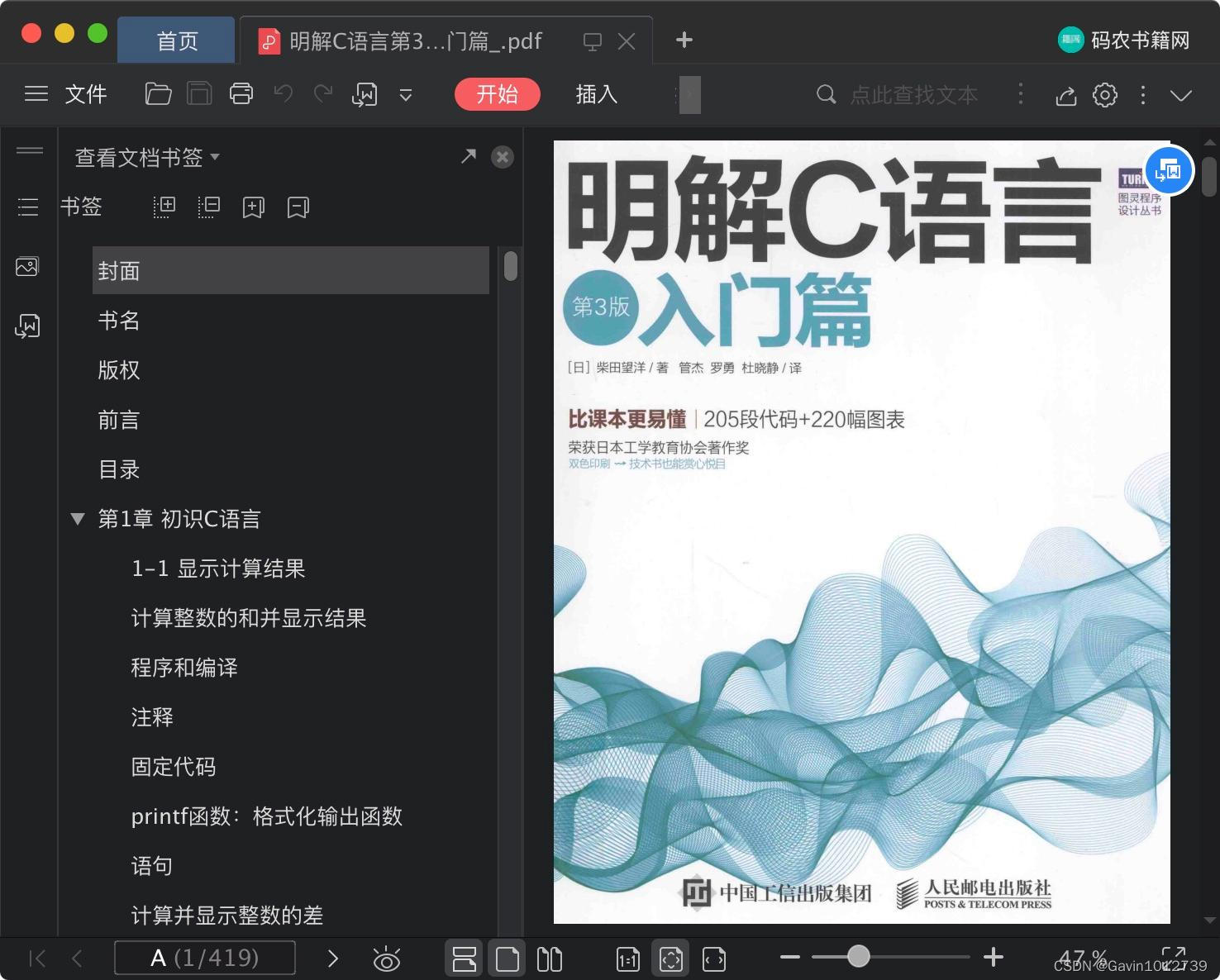Go to the 前言 bookmark
The image size is (1220, 980).
point(119,420)
